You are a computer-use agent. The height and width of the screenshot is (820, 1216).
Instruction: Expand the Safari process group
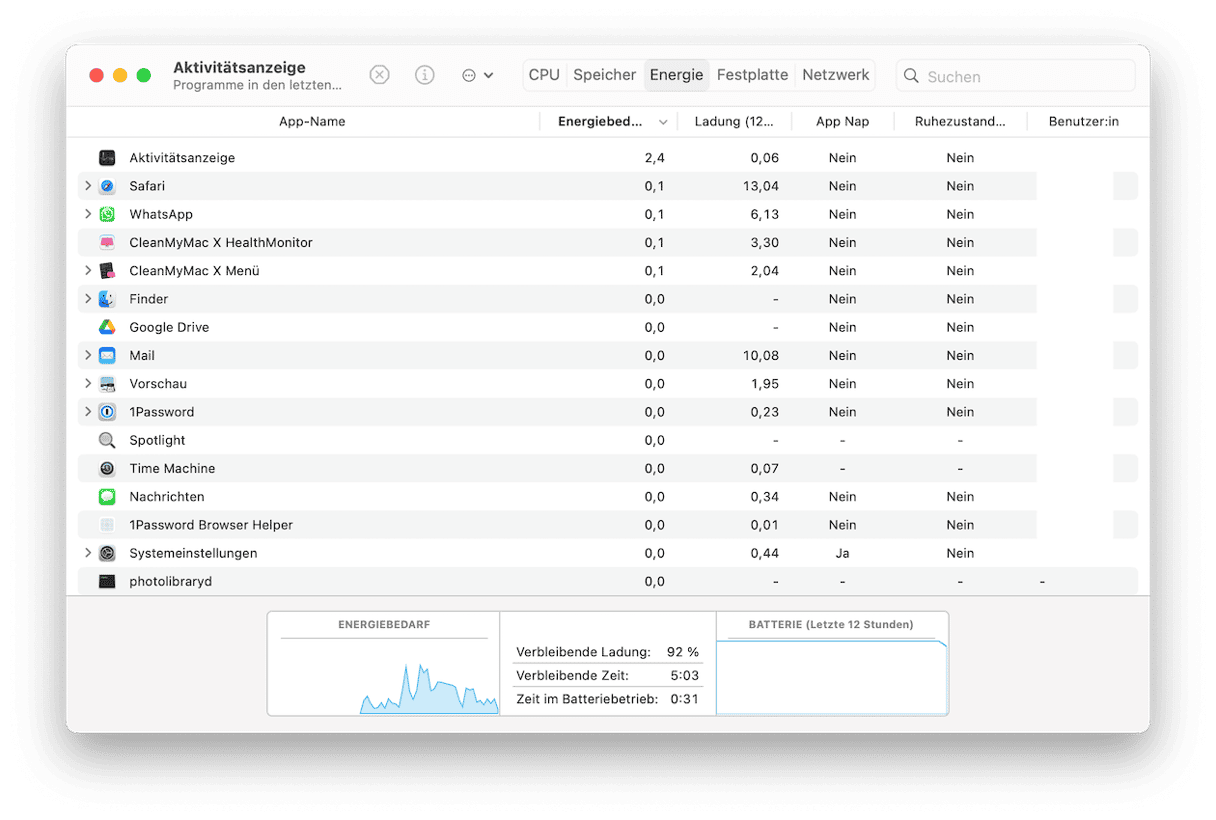tap(88, 186)
